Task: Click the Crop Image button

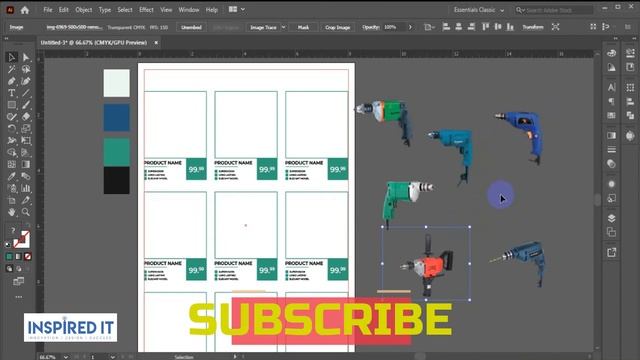Action: tap(338, 27)
